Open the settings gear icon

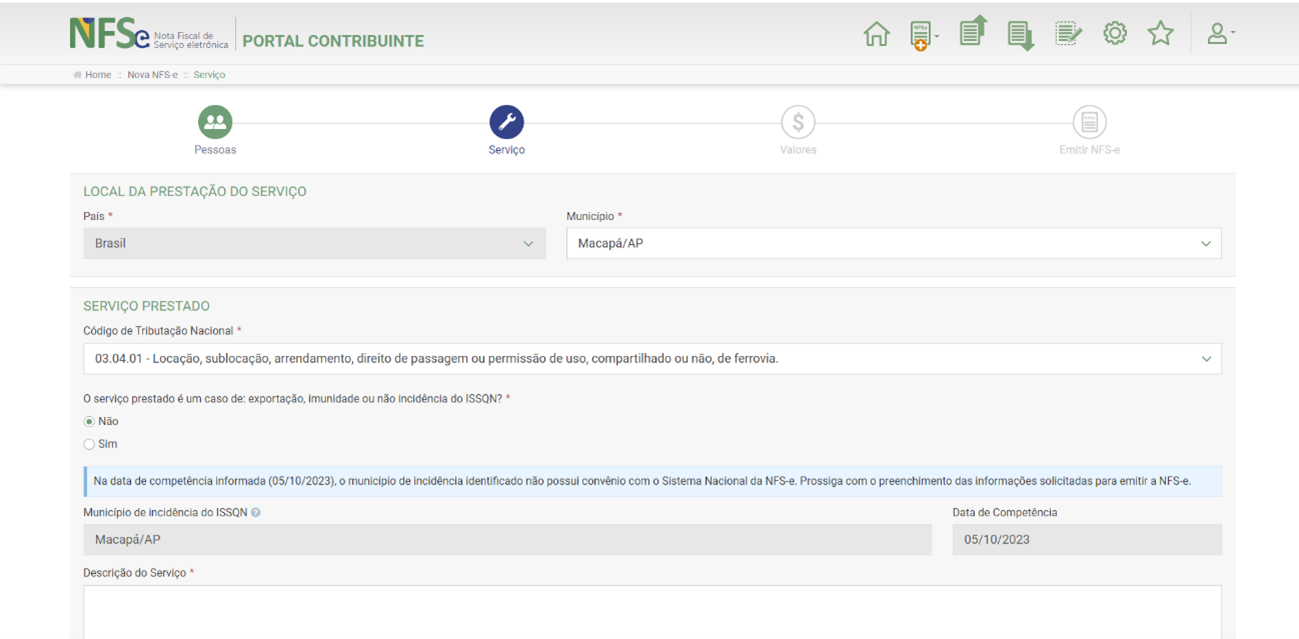[1114, 34]
